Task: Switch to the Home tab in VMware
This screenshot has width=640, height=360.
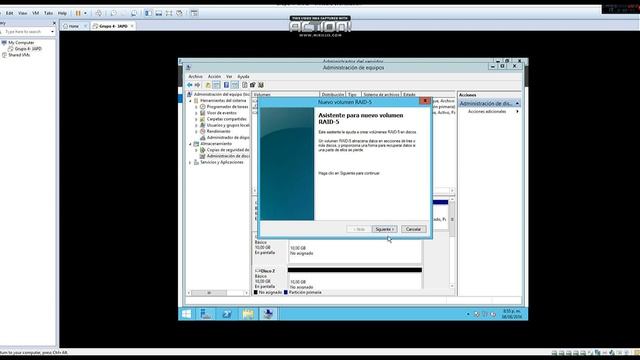Action: (74, 26)
